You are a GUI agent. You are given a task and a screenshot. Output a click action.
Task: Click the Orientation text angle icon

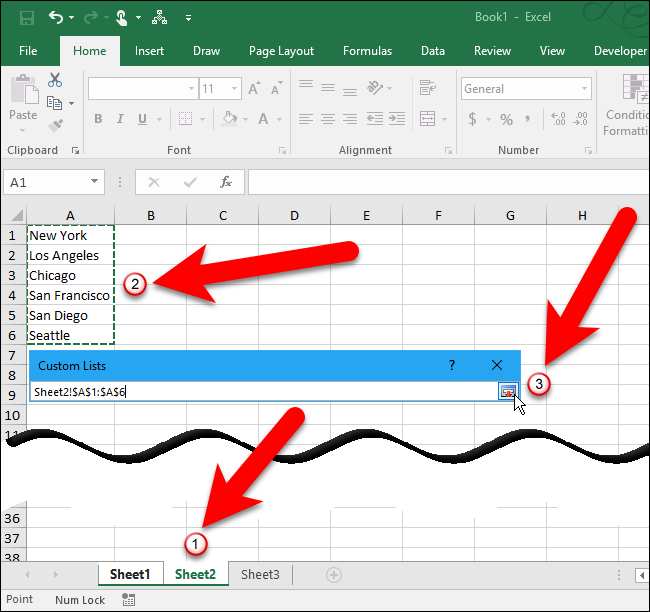coord(375,87)
